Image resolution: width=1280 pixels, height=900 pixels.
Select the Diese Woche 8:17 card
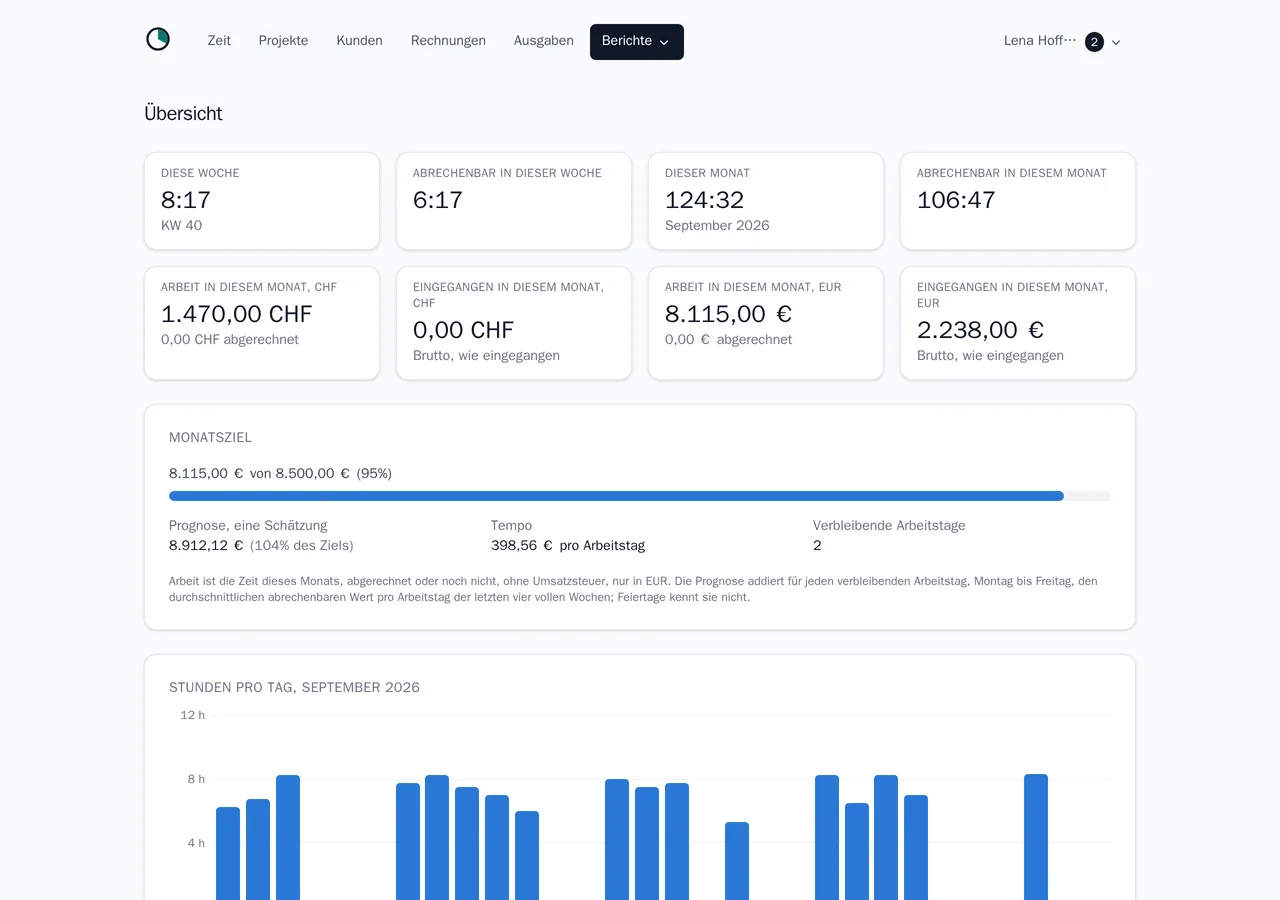pyautogui.click(x=262, y=201)
